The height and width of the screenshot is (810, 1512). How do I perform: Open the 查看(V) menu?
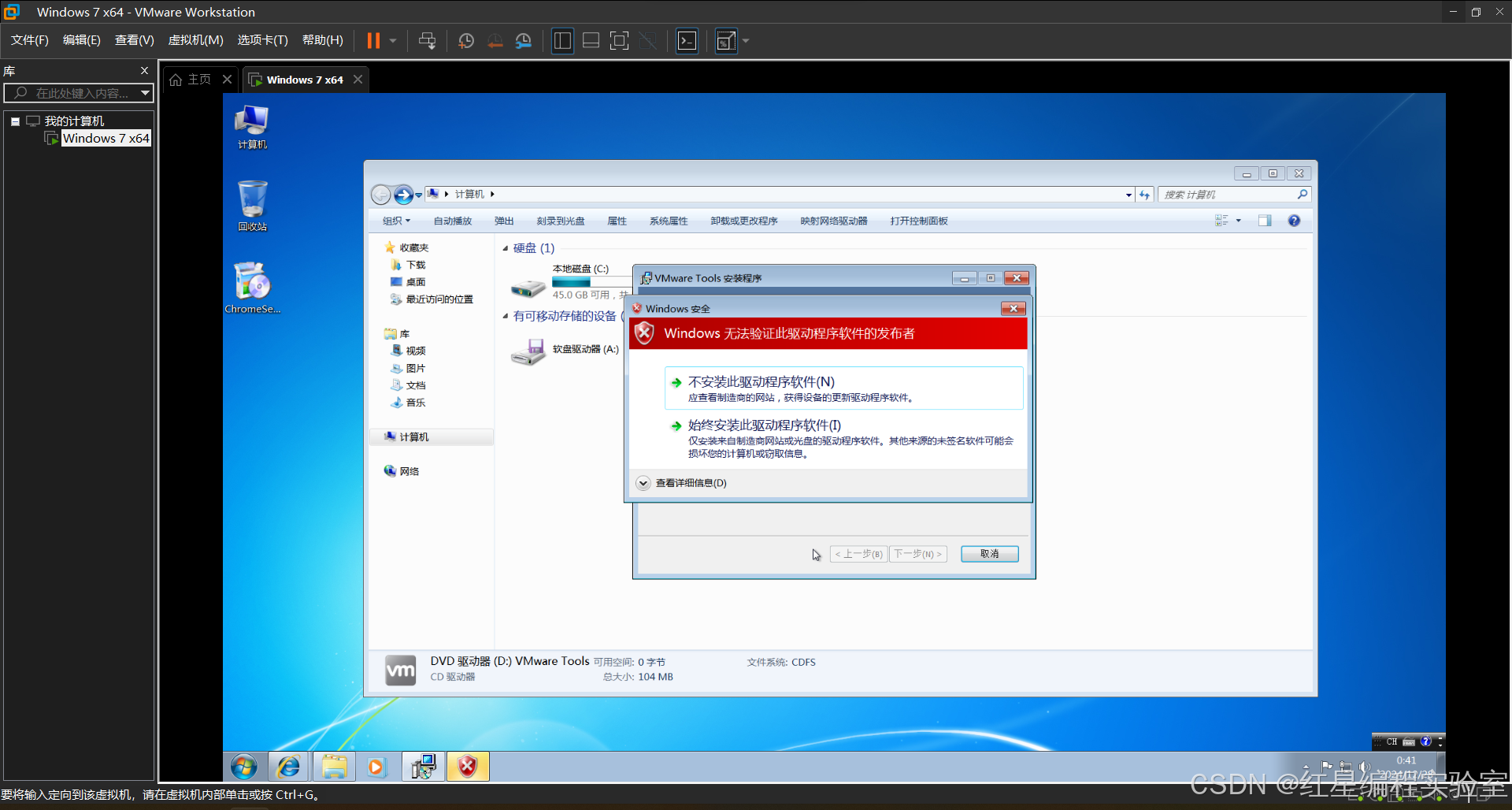point(135,40)
